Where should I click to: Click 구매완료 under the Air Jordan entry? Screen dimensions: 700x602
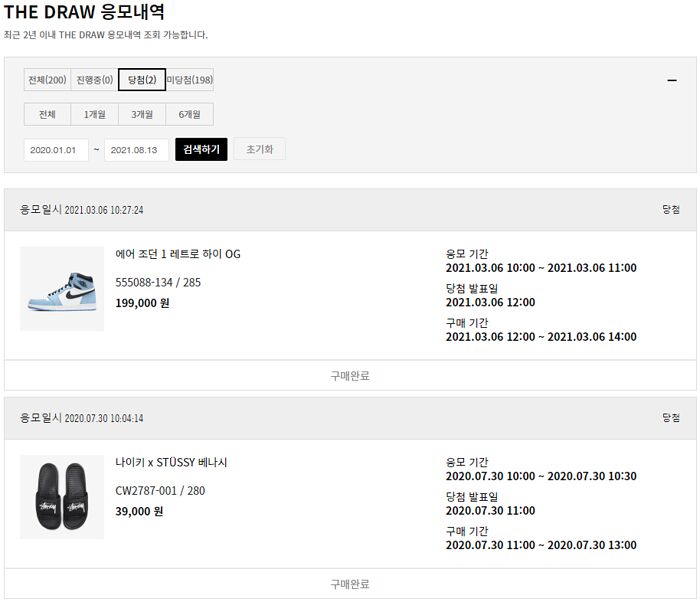tap(350, 376)
